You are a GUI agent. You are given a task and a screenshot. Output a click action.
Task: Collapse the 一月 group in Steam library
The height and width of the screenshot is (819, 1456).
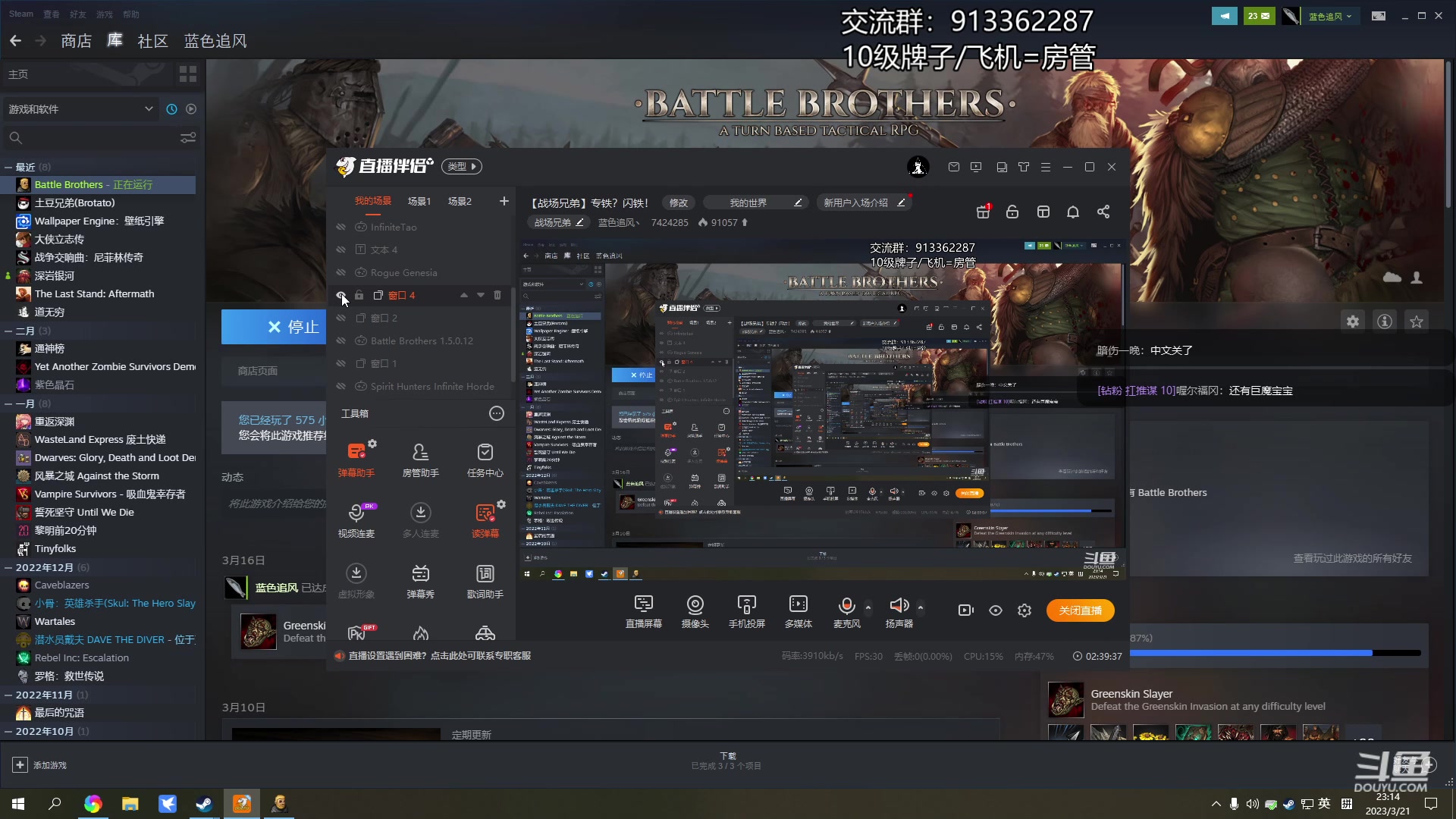(8, 403)
